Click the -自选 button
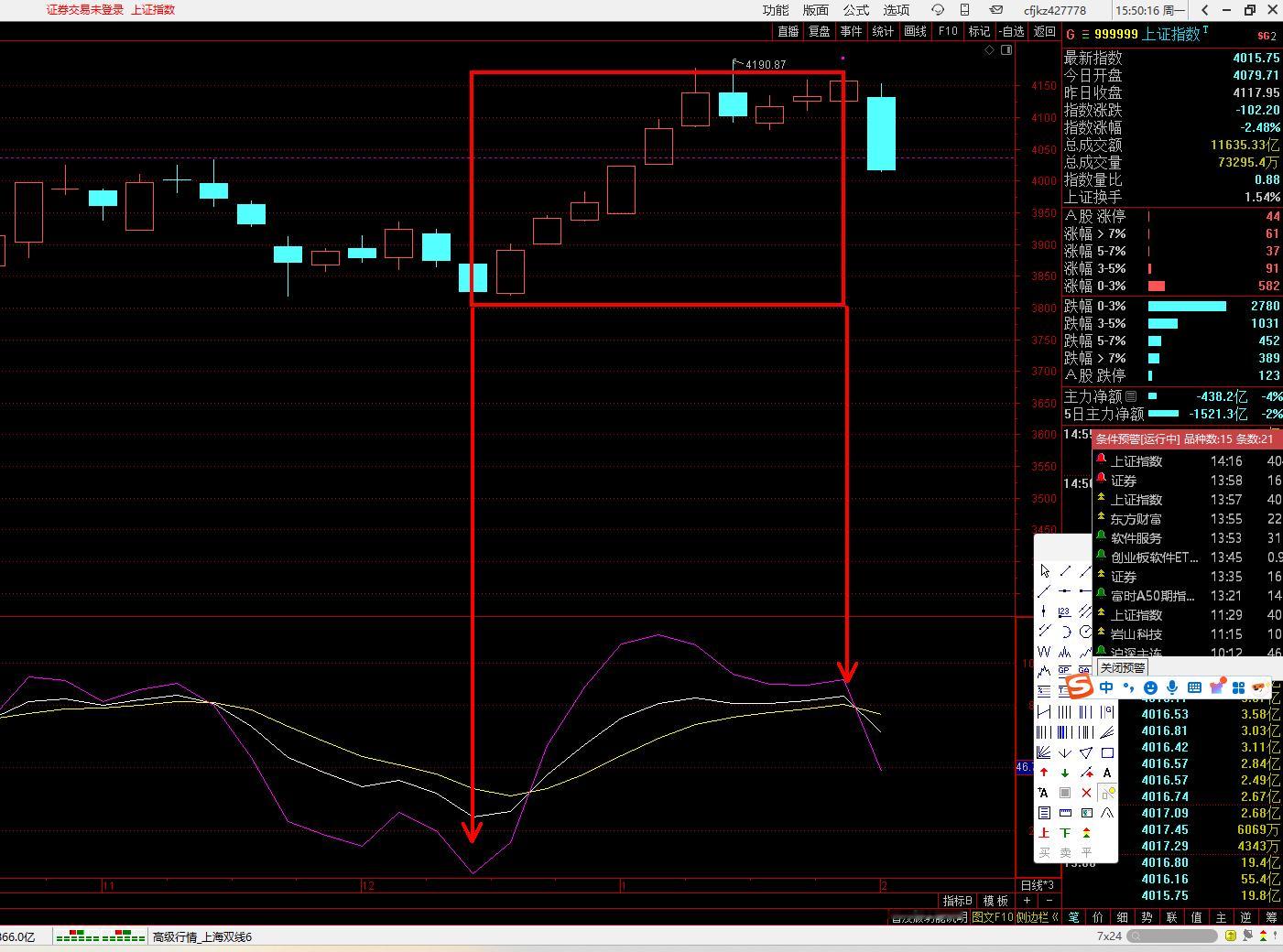 coord(1011,31)
